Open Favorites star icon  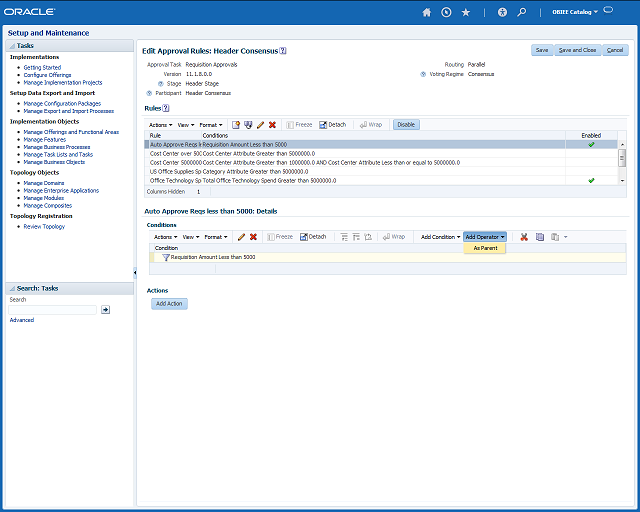coord(466,12)
